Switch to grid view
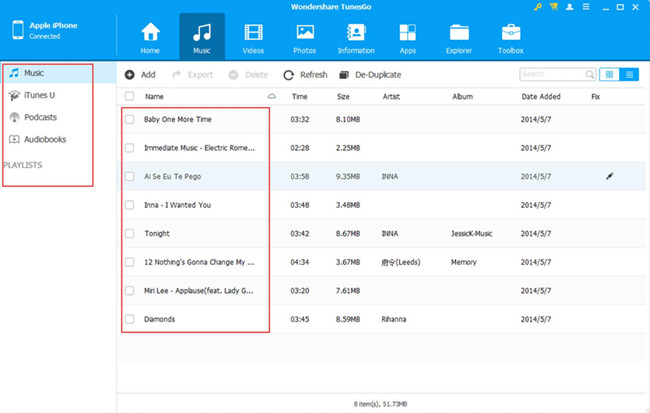The width and height of the screenshot is (650, 413). (x=609, y=74)
